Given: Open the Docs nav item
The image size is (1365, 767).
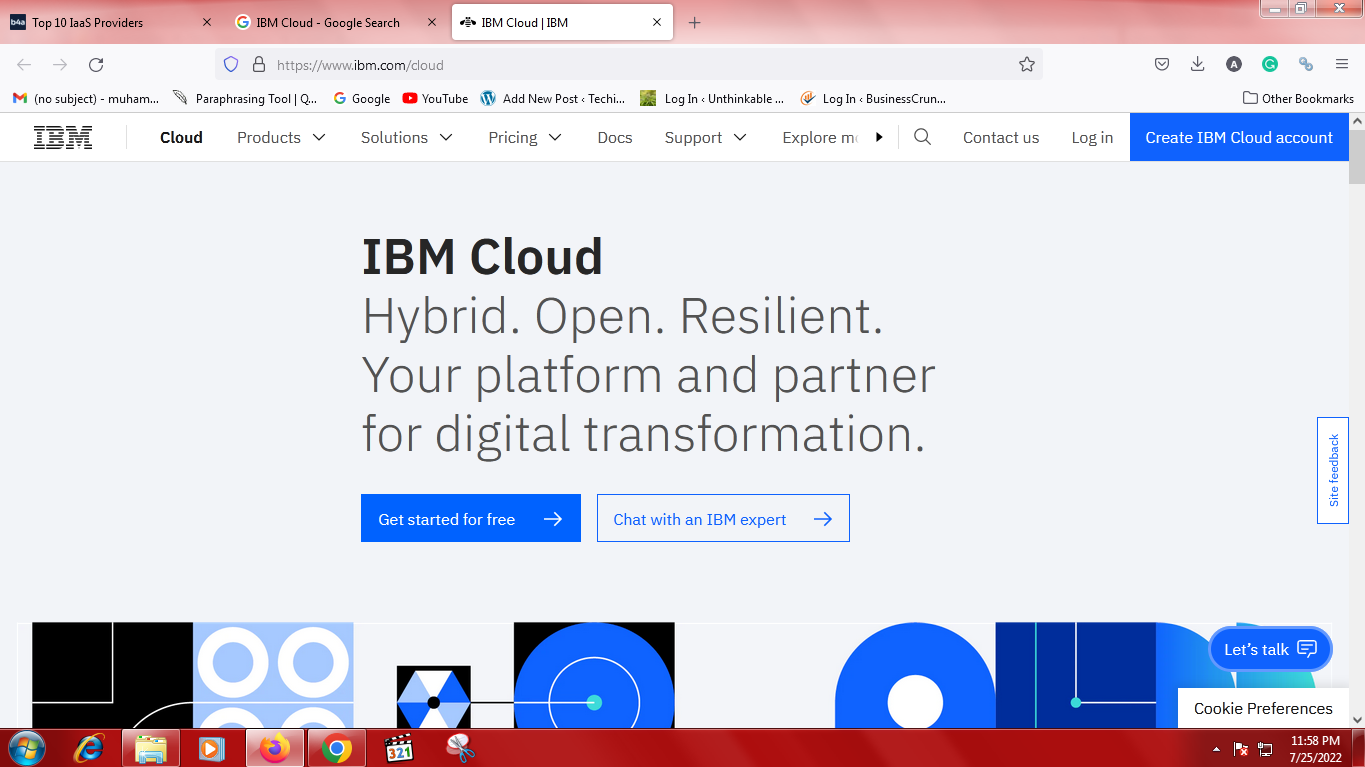Looking at the screenshot, I should 615,137.
